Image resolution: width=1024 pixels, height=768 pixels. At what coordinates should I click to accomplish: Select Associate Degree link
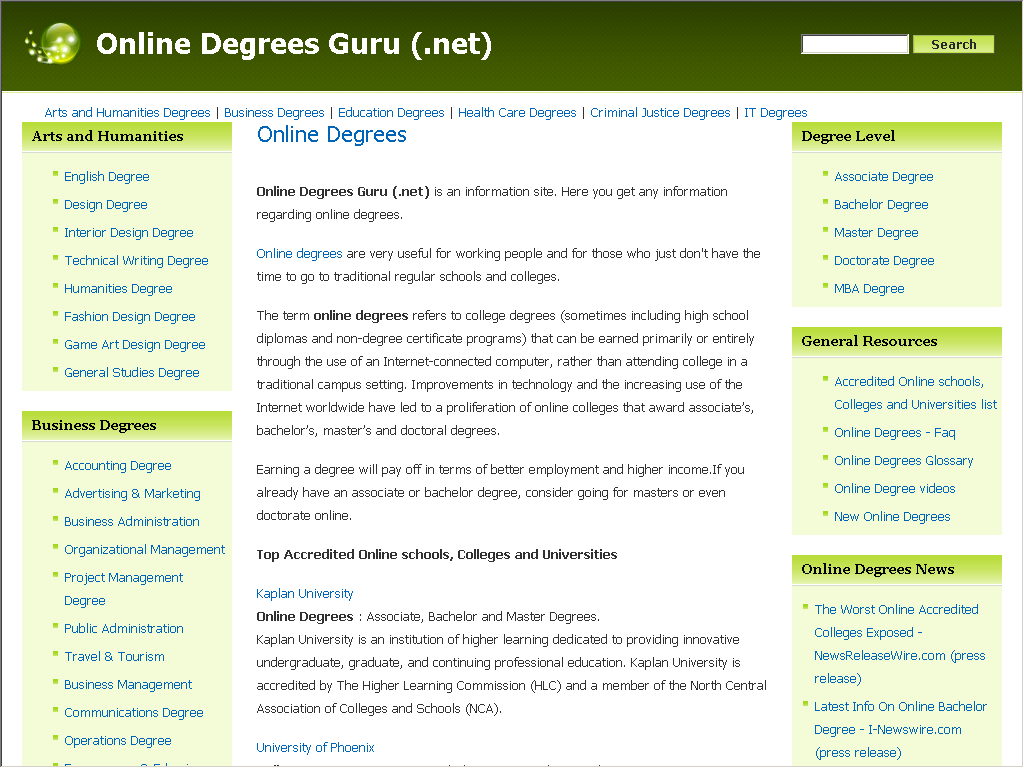tap(884, 176)
